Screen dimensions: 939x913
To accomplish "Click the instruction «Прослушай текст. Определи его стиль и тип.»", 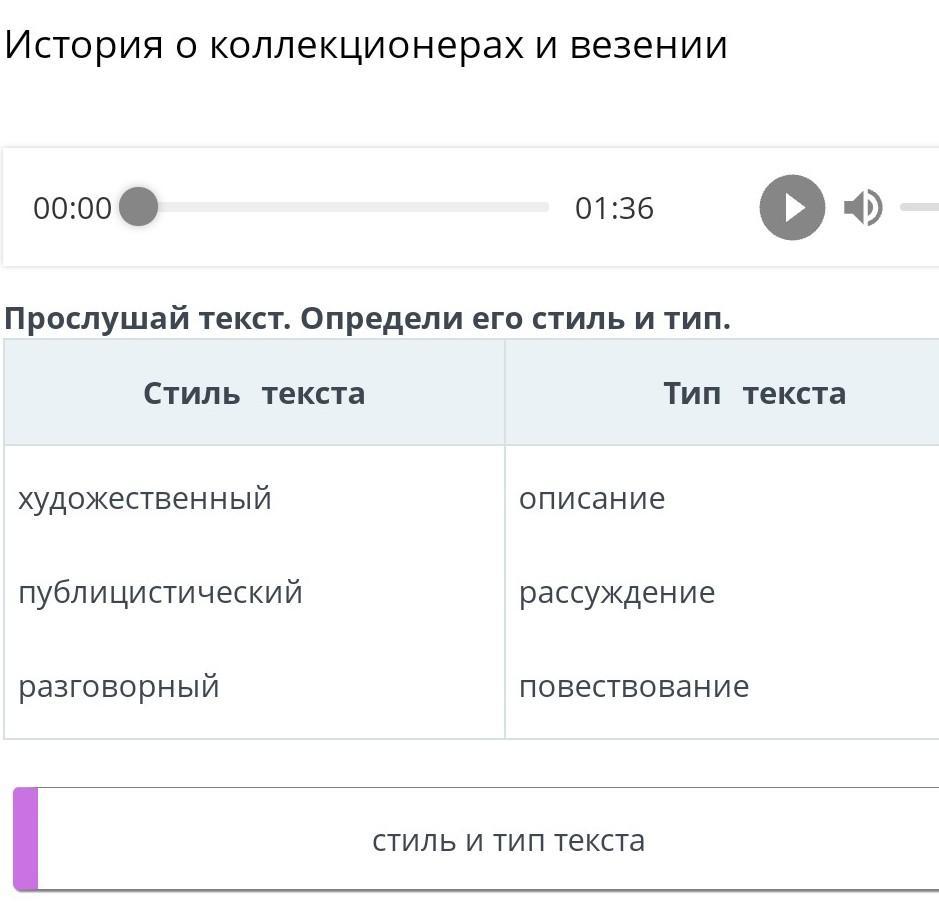I will tap(368, 319).
